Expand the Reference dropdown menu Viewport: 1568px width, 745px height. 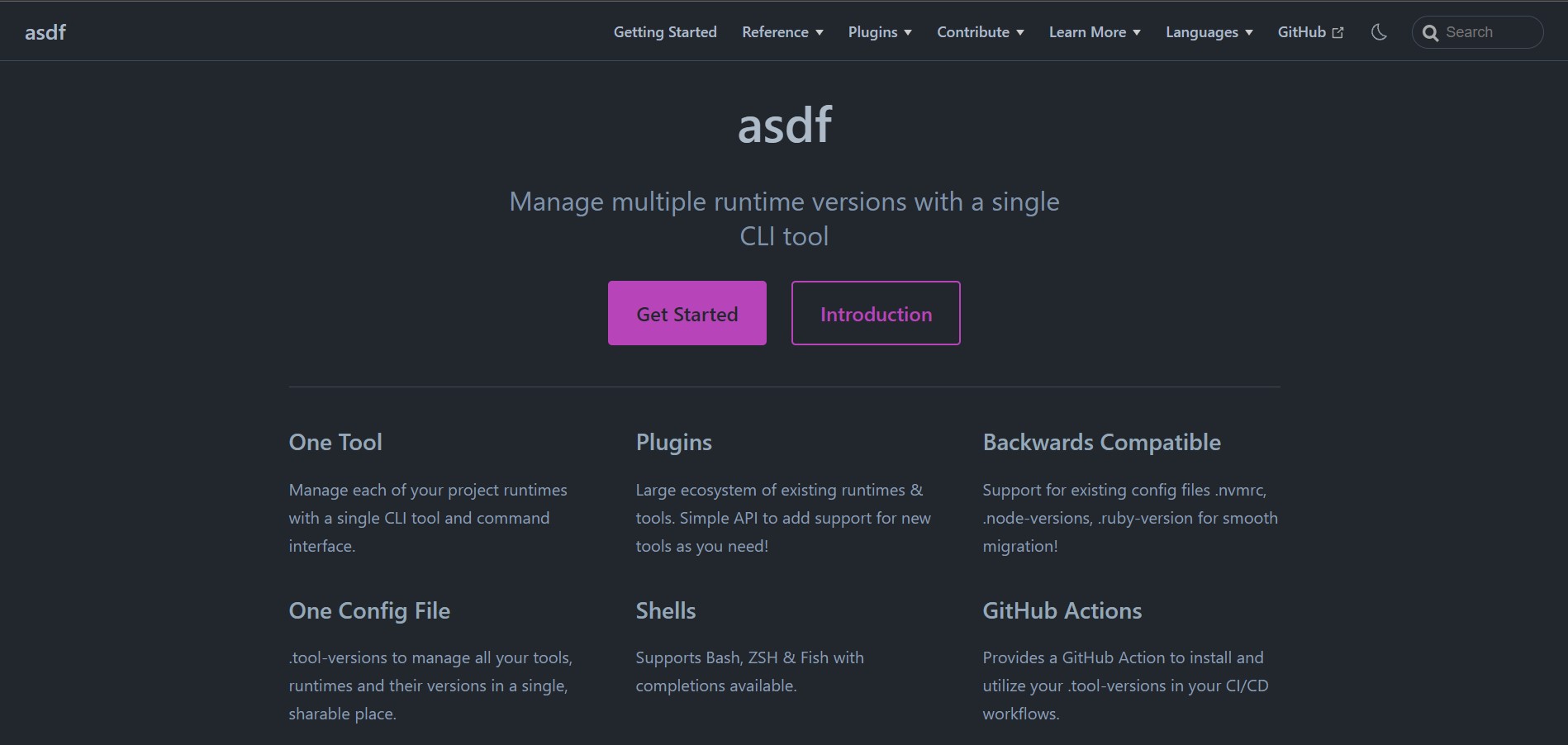click(782, 32)
